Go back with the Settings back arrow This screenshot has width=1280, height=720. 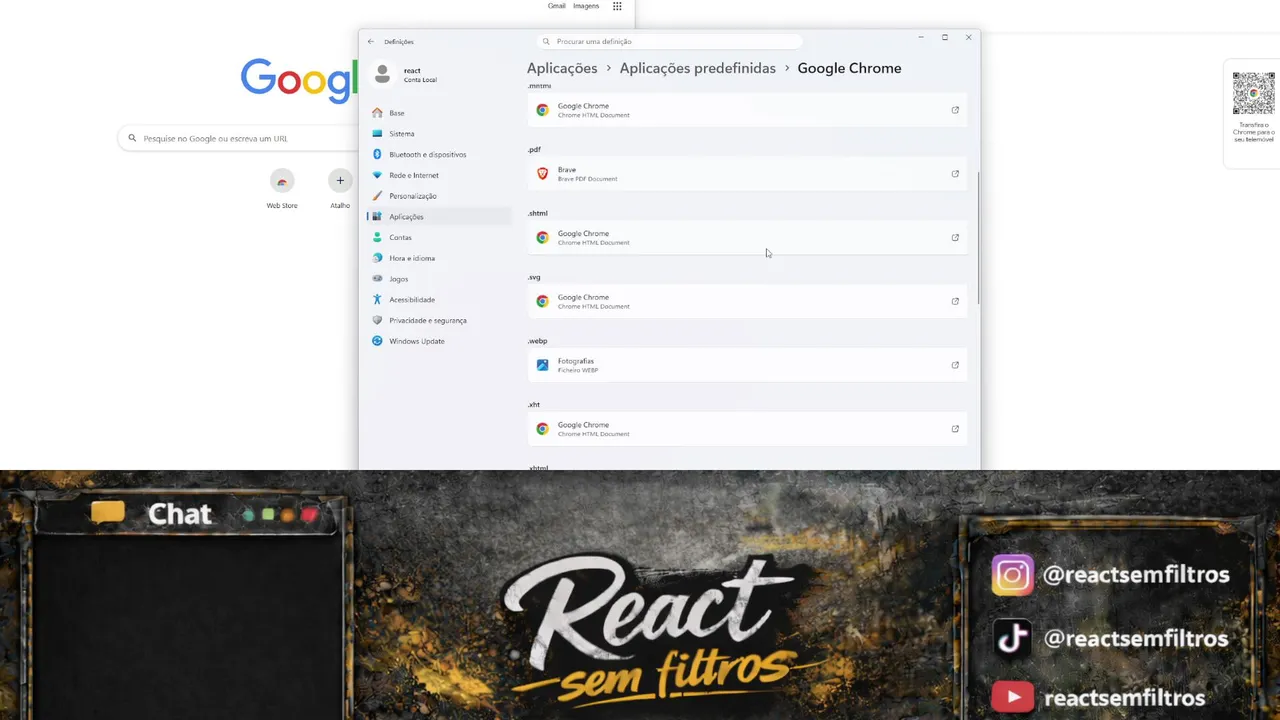point(371,41)
